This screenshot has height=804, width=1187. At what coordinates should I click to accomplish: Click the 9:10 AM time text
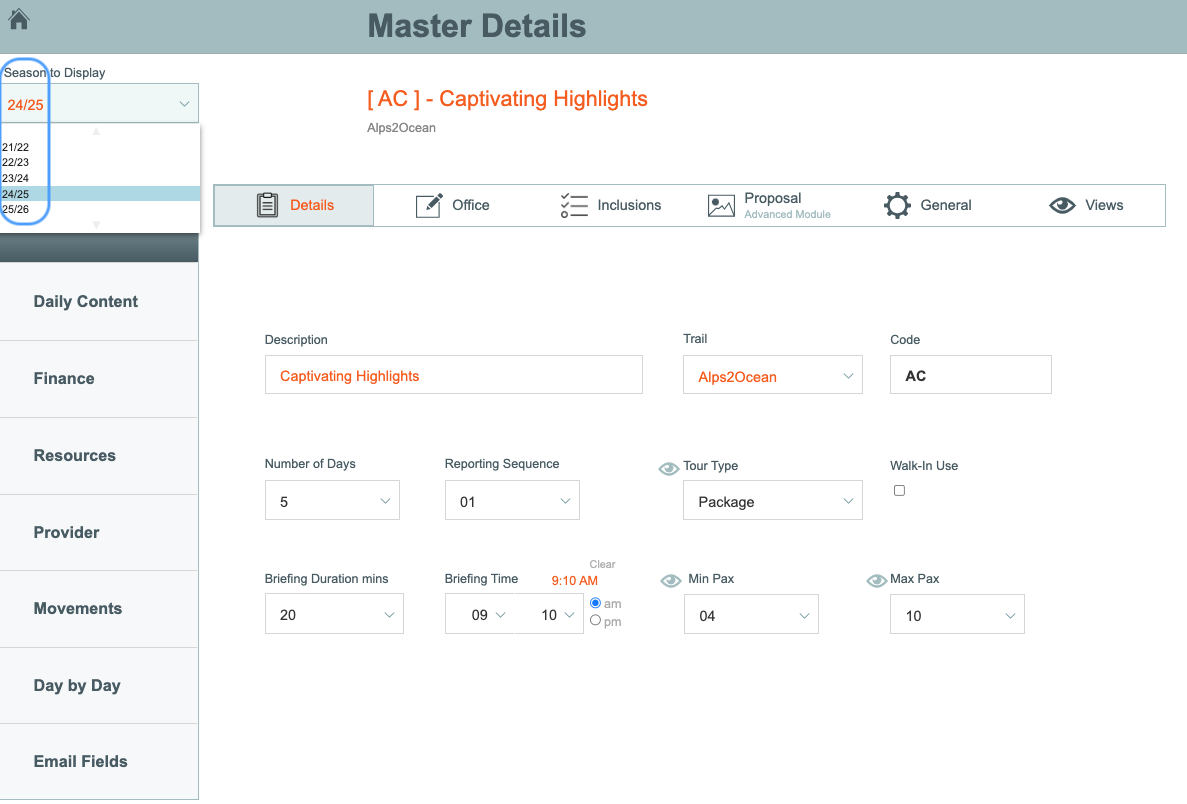(x=575, y=581)
